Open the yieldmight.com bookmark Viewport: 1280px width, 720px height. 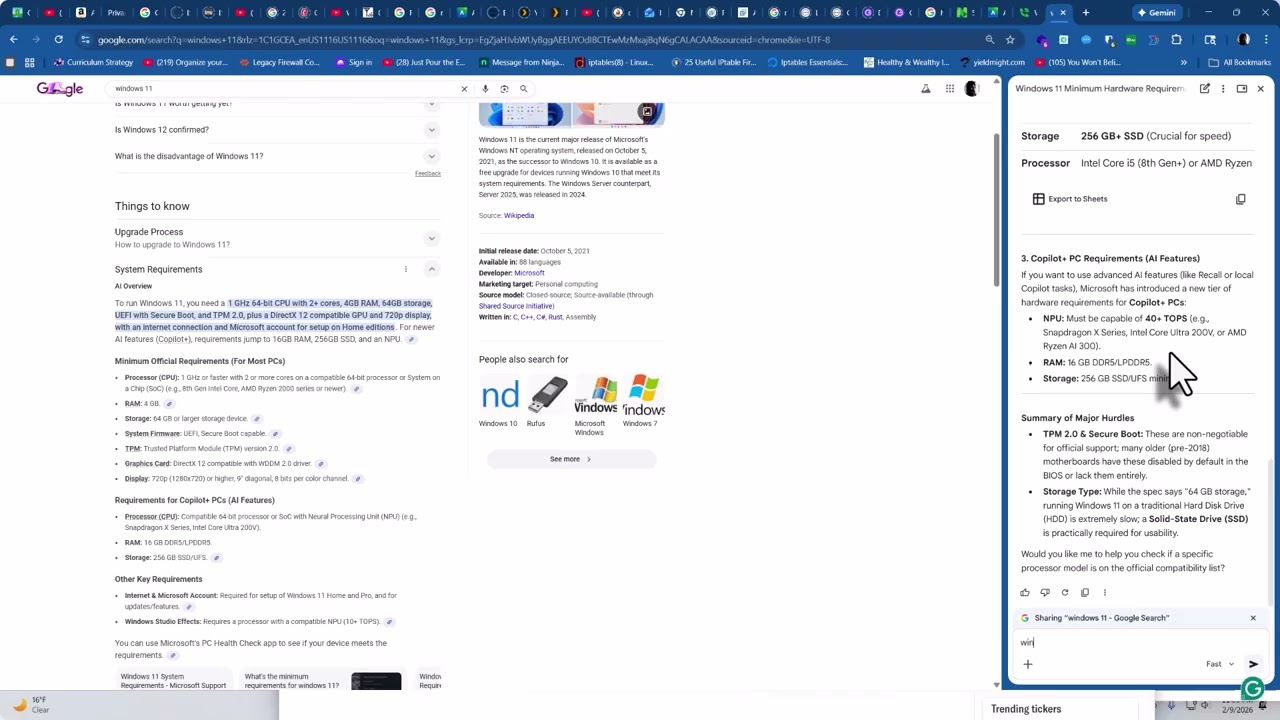click(x=992, y=62)
